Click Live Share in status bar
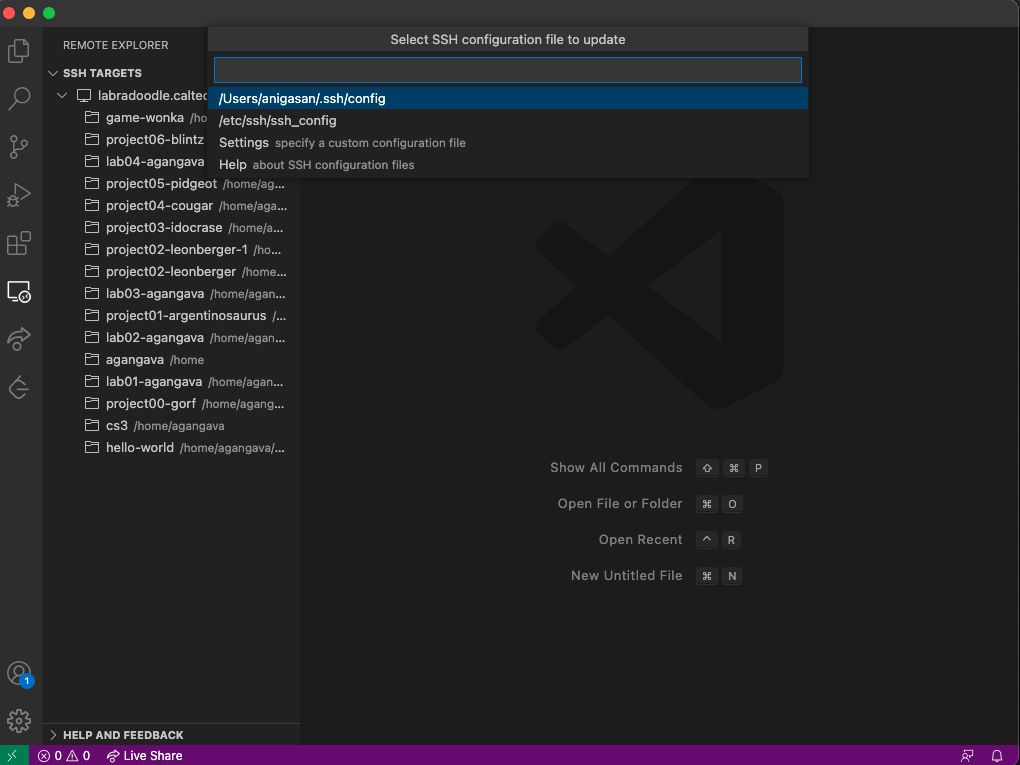1020x765 pixels. click(x=145, y=756)
